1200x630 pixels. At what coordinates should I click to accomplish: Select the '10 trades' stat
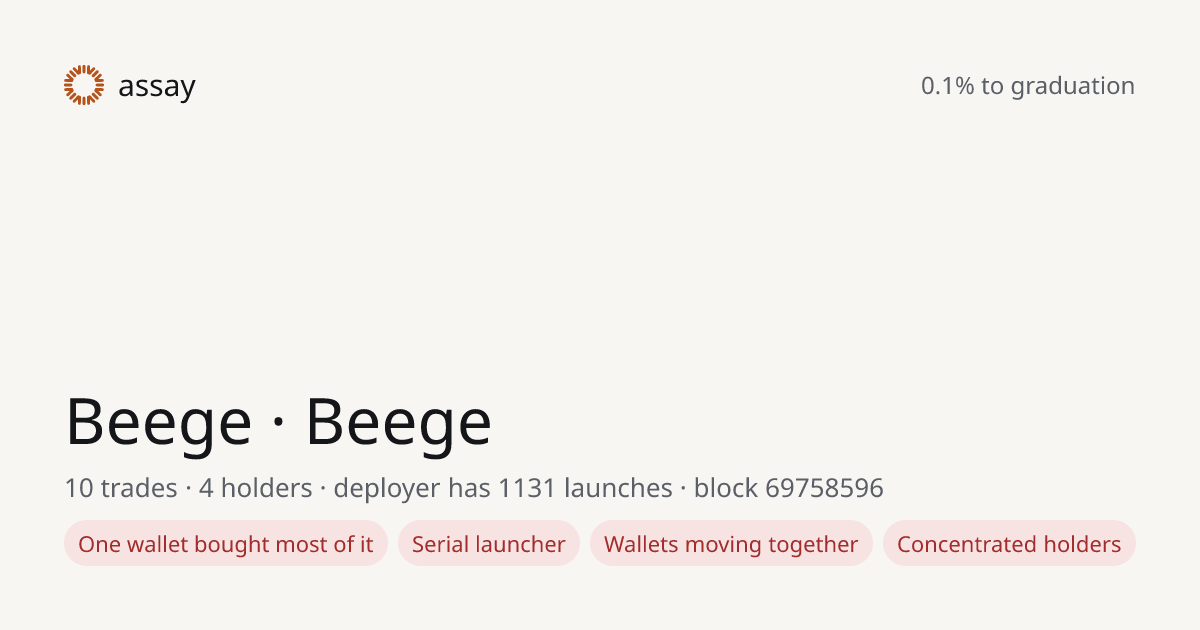pos(121,488)
